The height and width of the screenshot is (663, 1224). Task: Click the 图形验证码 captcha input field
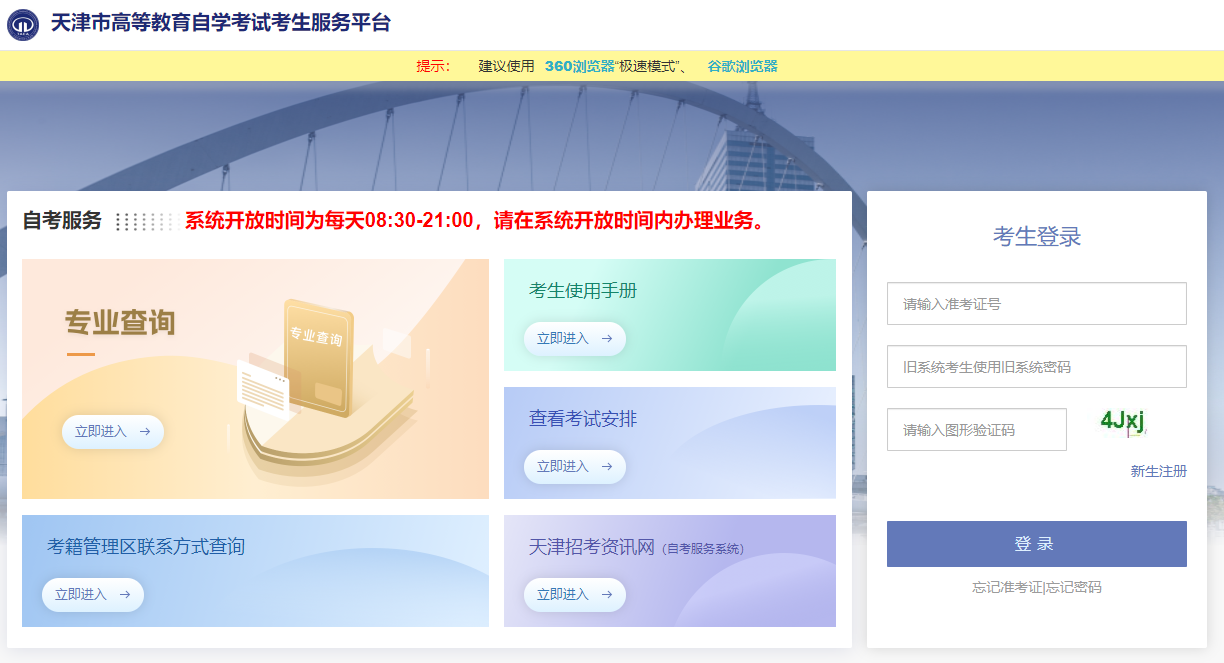pyautogui.click(x=976, y=429)
